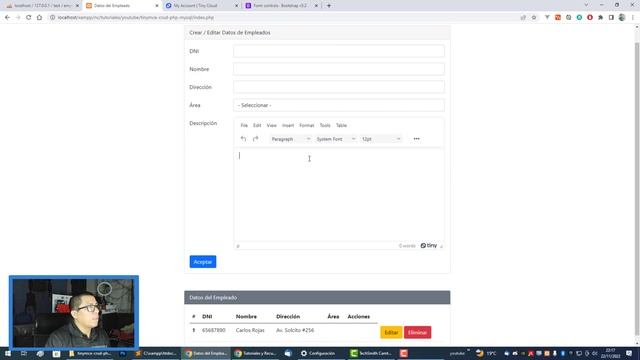Open TinyMCE File menu

click(244, 125)
